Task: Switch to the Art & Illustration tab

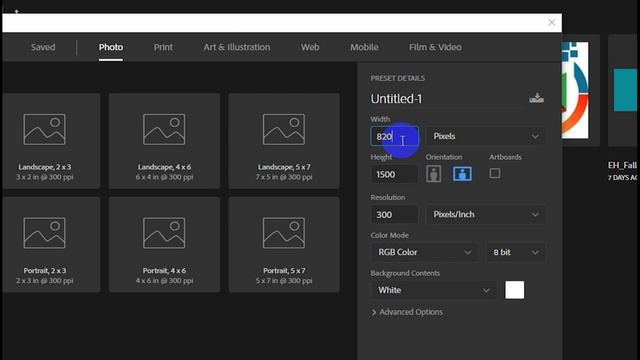Action: pyautogui.click(x=237, y=47)
